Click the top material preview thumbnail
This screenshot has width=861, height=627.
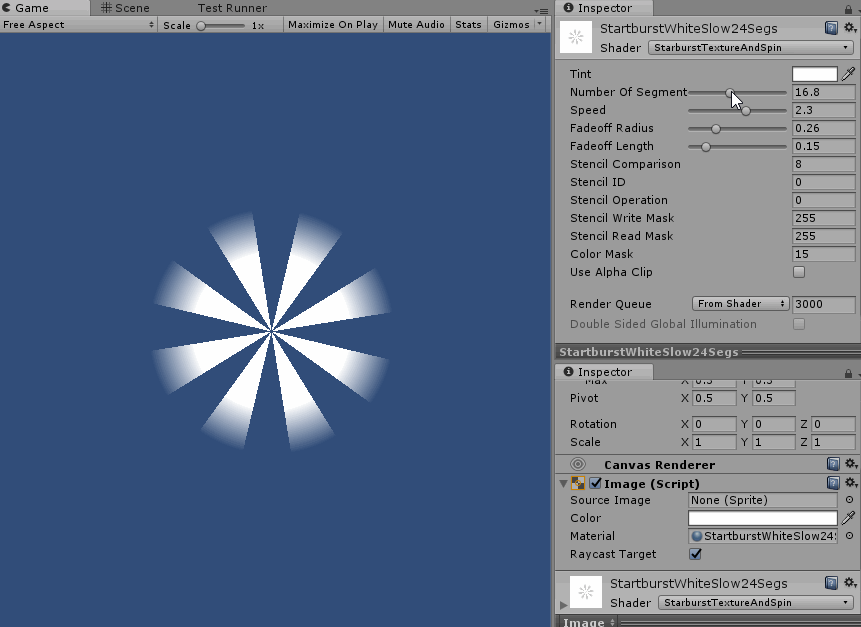pyautogui.click(x=576, y=37)
